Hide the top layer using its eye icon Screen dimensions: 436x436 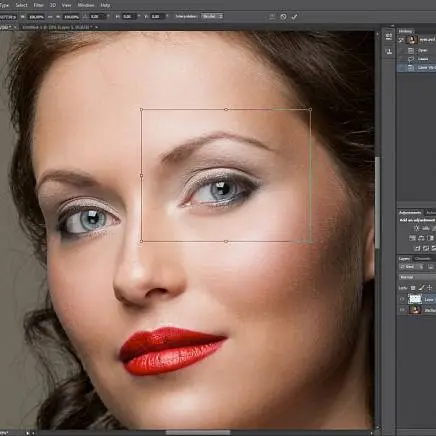point(402,299)
